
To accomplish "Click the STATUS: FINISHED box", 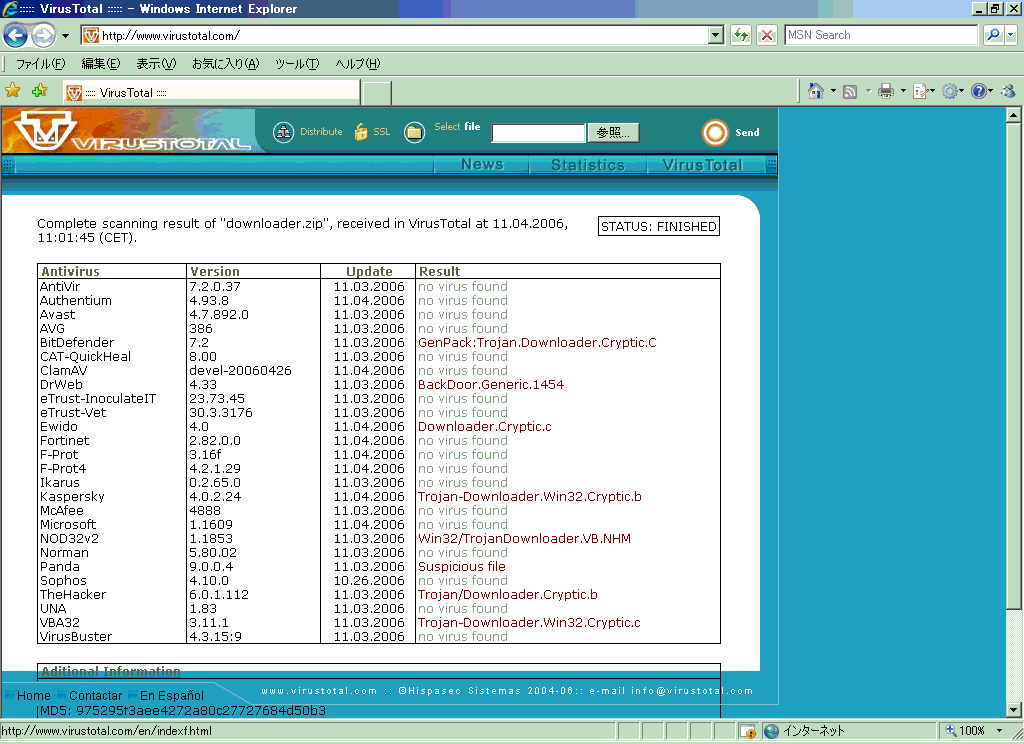I will pyautogui.click(x=658, y=226).
